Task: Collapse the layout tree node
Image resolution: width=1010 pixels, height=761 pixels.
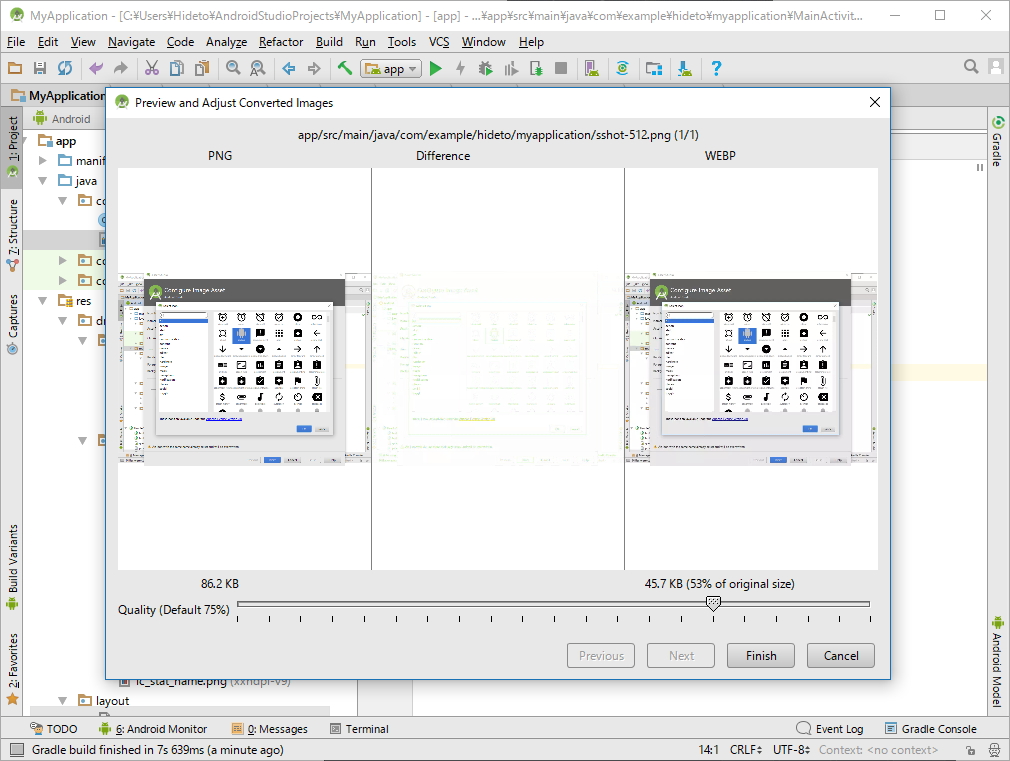Action: pyautogui.click(x=62, y=700)
